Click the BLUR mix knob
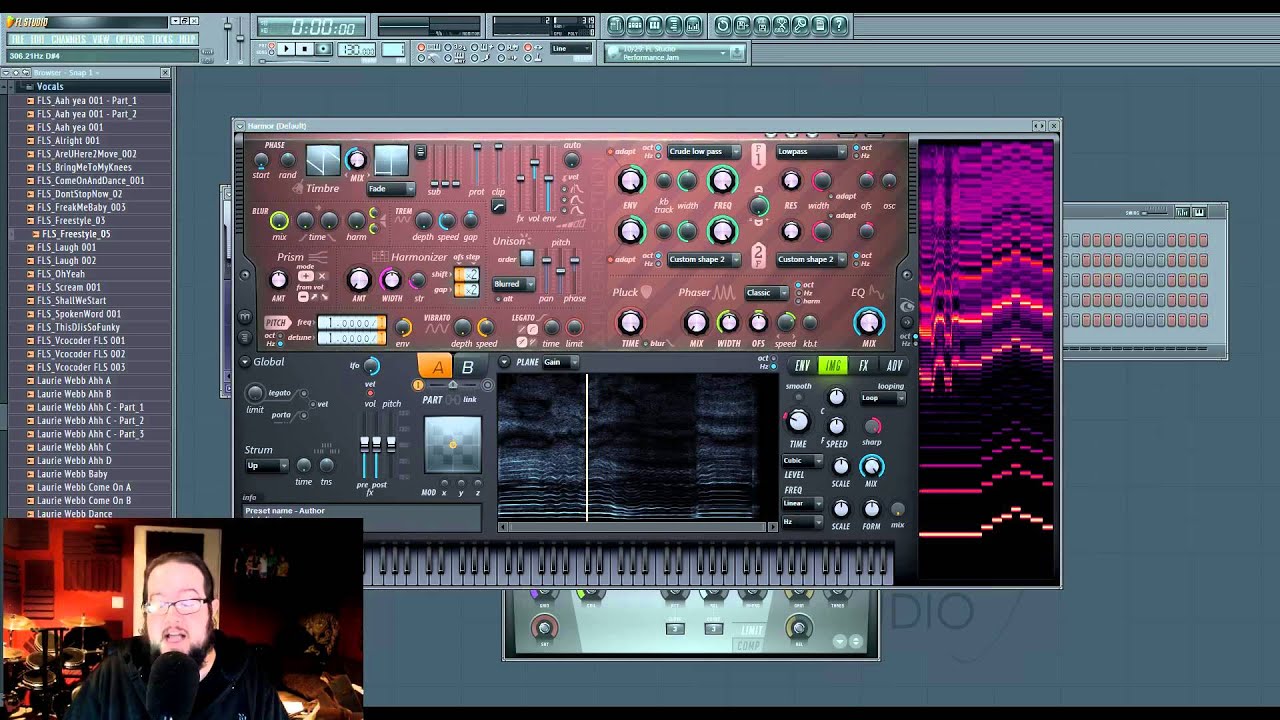Image resolution: width=1280 pixels, height=720 pixels. coord(279,221)
